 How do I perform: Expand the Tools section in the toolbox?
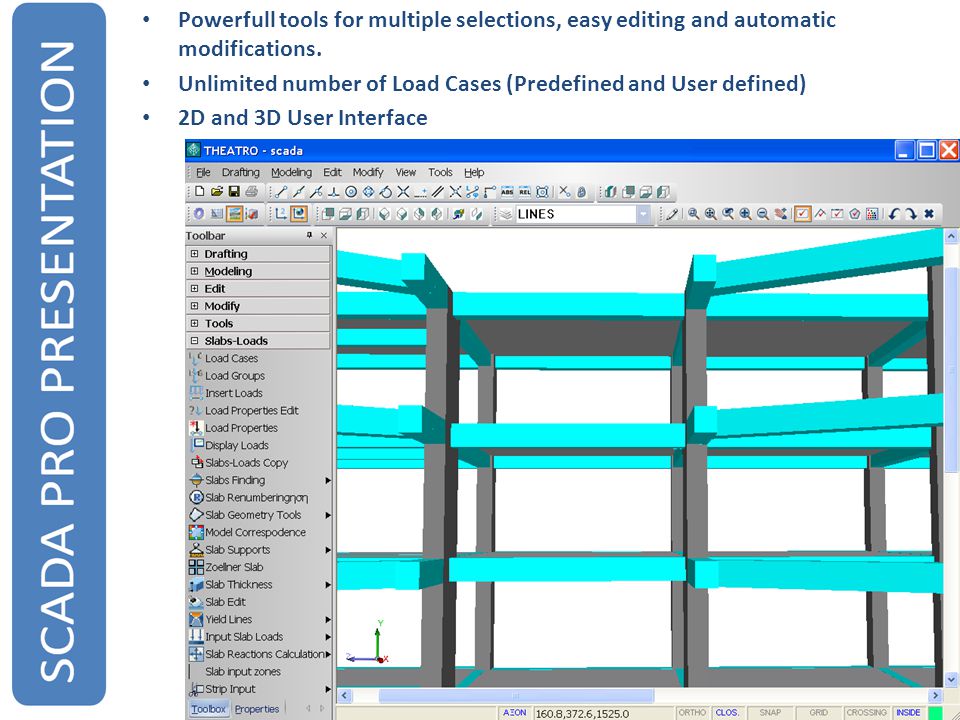[x=195, y=323]
